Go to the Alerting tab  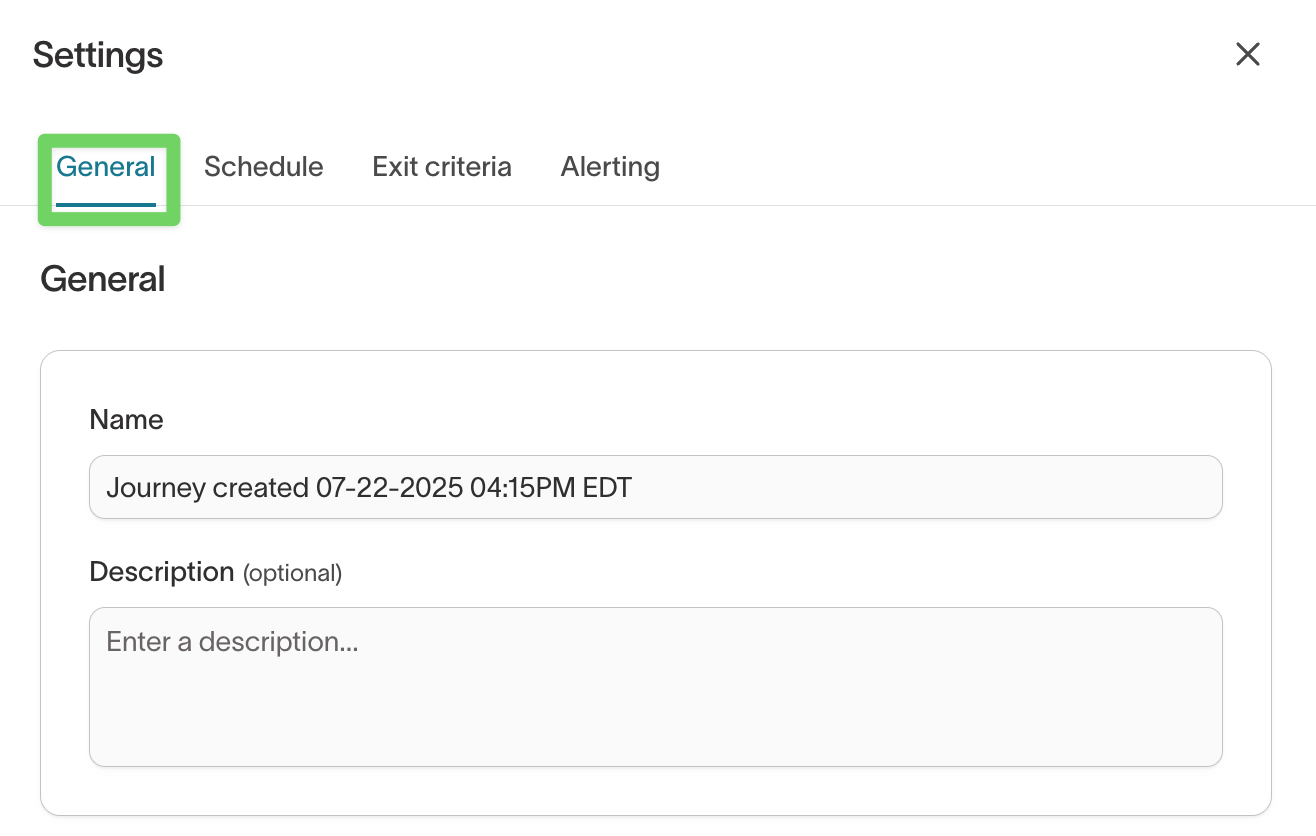click(x=610, y=167)
